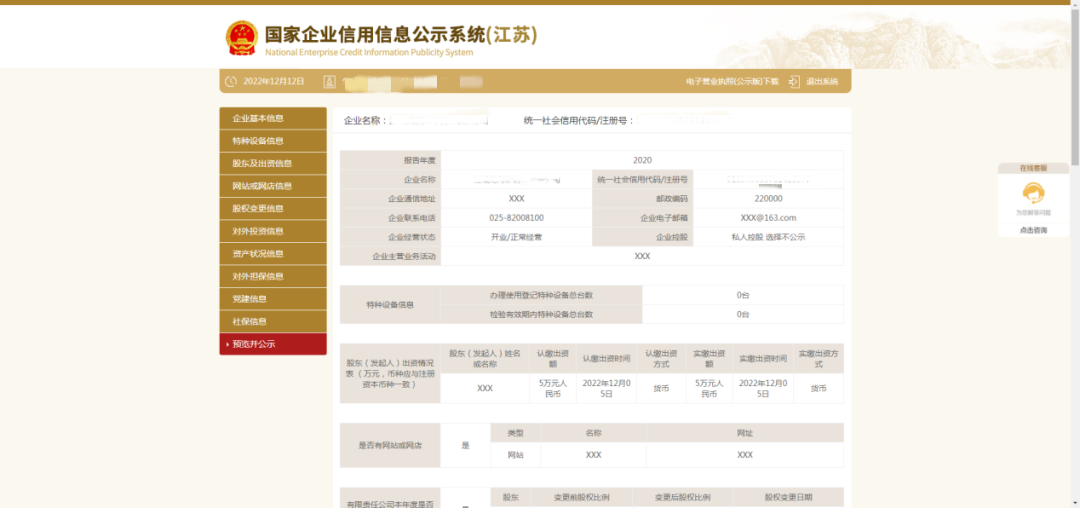Click 点击咨询 in online service widget
This screenshot has height=508, width=1080.
point(1033,230)
